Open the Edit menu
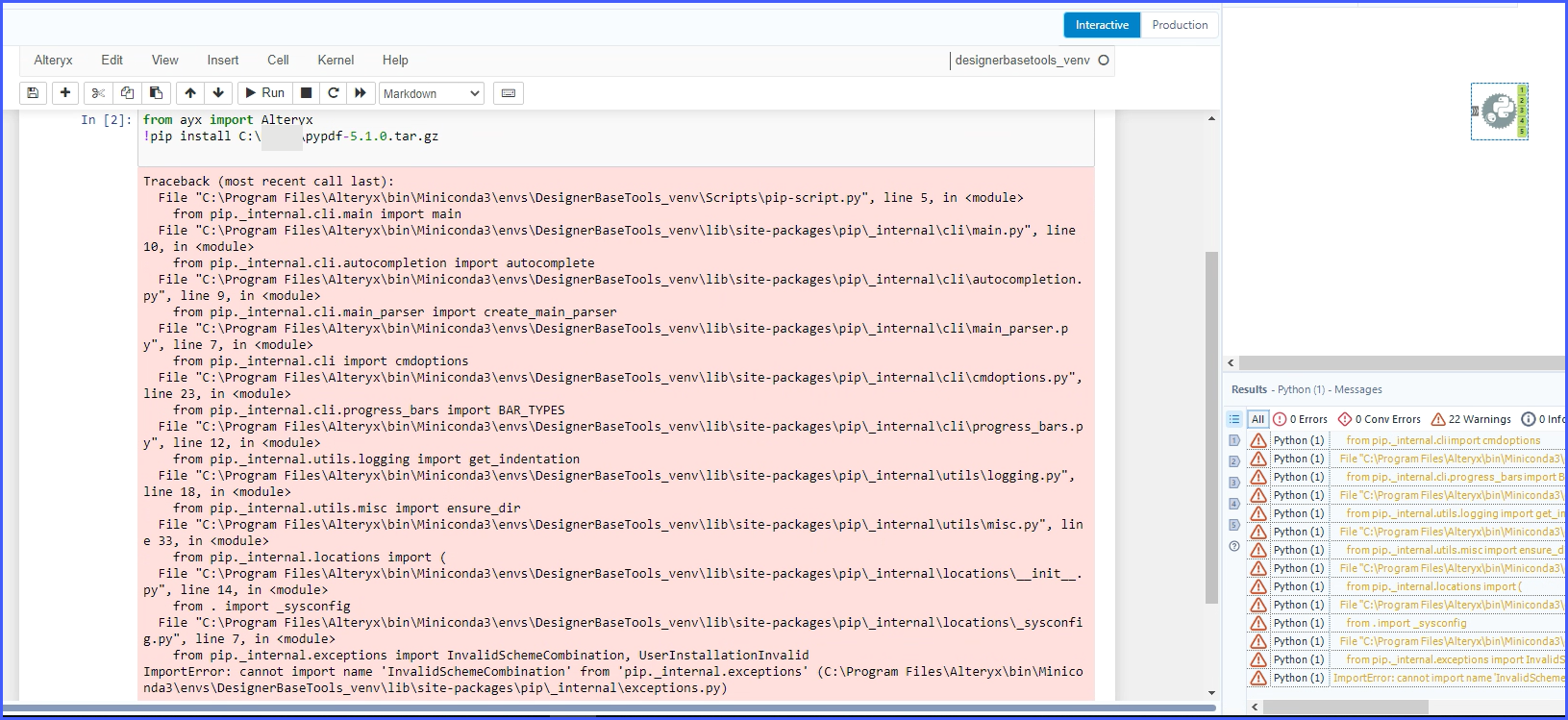 [x=112, y=60]
